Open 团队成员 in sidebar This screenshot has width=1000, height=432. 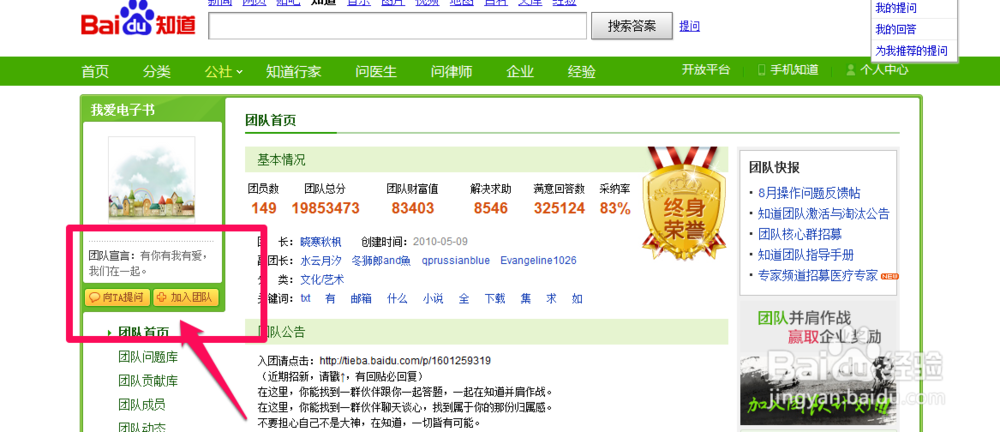(x=142, y=405)
